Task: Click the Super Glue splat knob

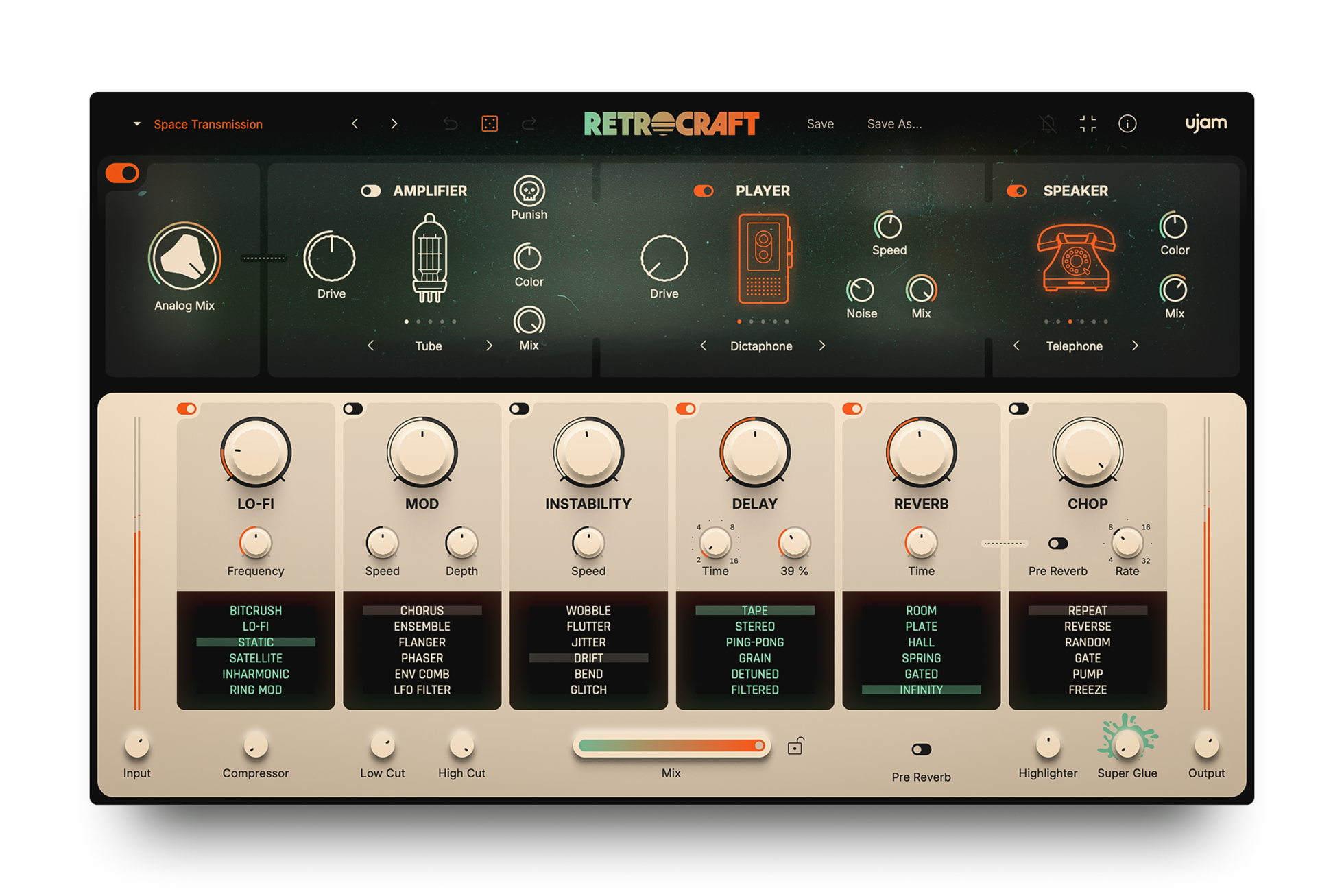Action: (1127, 744)
